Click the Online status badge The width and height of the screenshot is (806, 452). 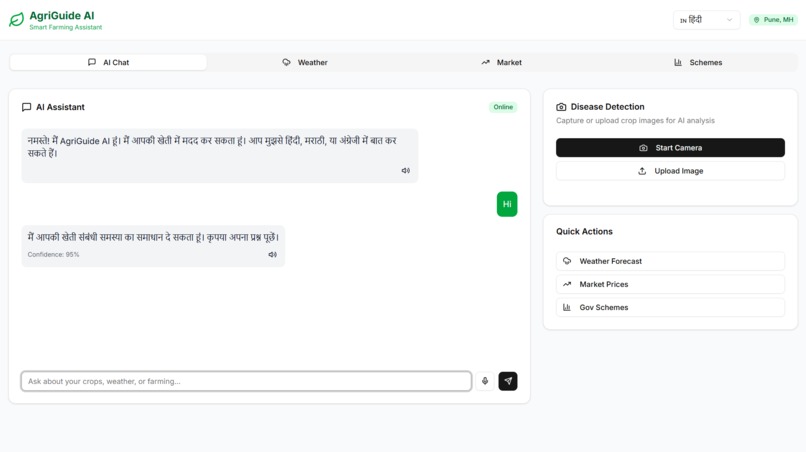pyautogui.click(x=503, y=107)
